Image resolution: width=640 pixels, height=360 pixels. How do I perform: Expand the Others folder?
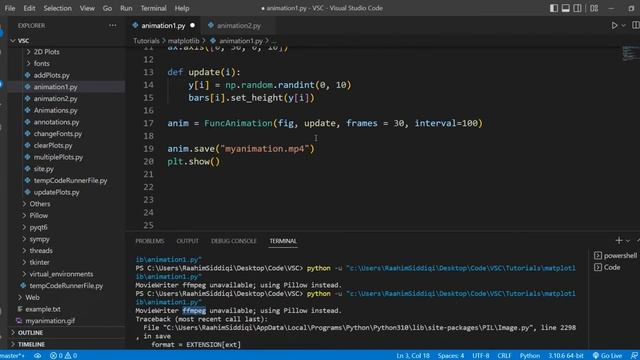coord(40,204)
